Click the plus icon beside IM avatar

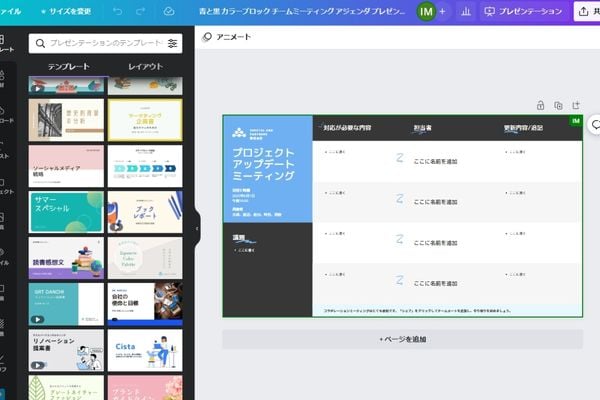(443, 12)
